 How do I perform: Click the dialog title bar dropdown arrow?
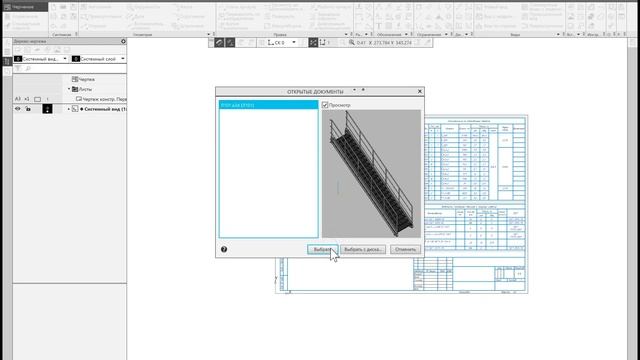[354, 90]
